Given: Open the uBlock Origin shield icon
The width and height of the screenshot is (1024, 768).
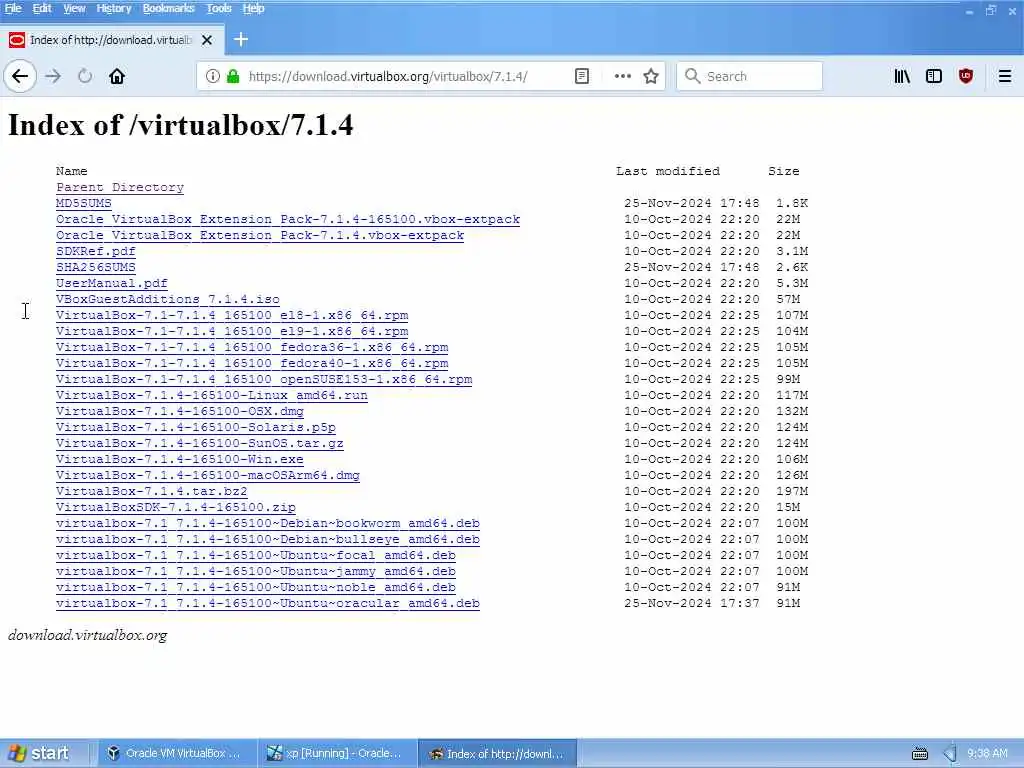Looking at the screenshot, I should (966, 76).
